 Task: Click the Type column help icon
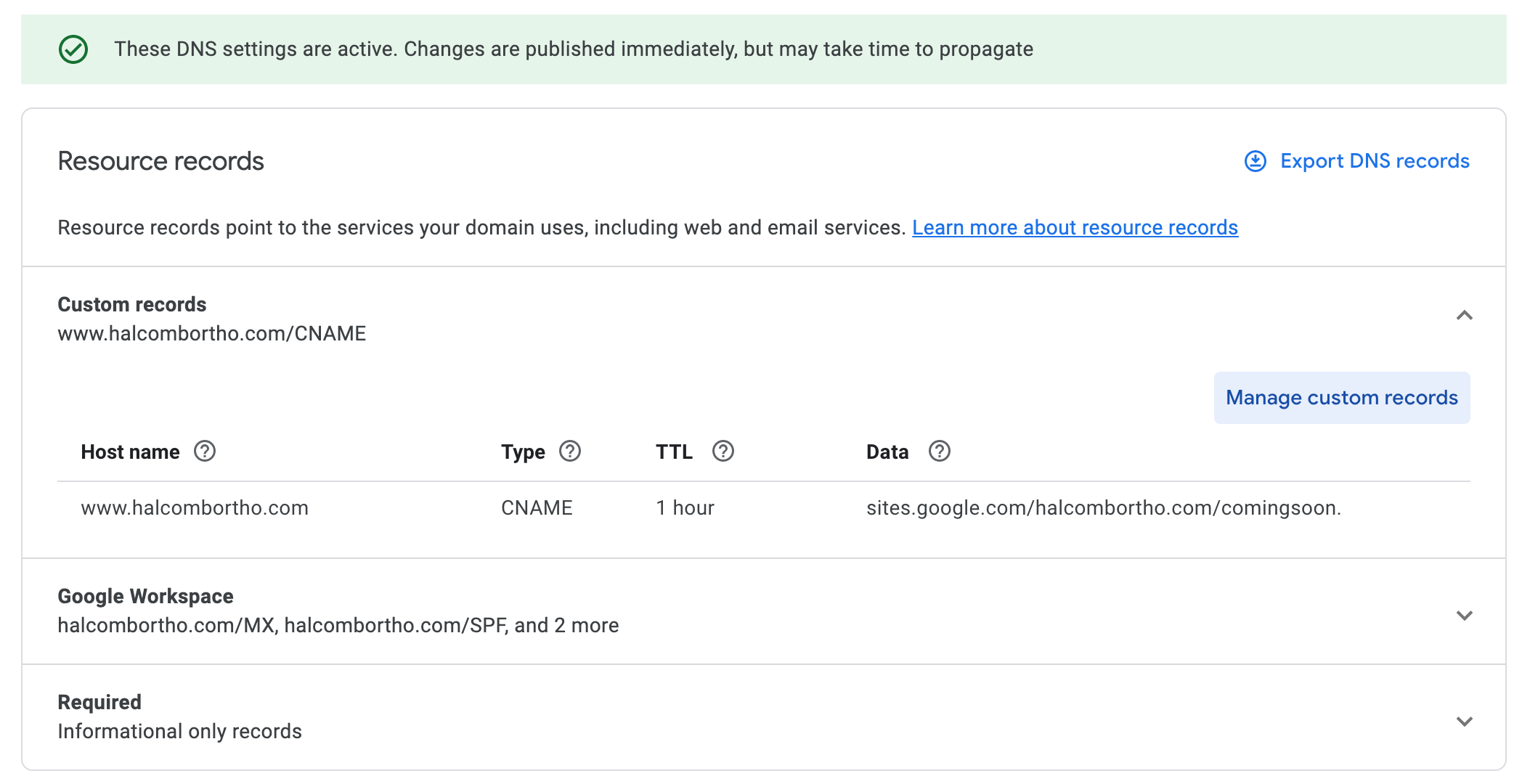tap(570, 452)
